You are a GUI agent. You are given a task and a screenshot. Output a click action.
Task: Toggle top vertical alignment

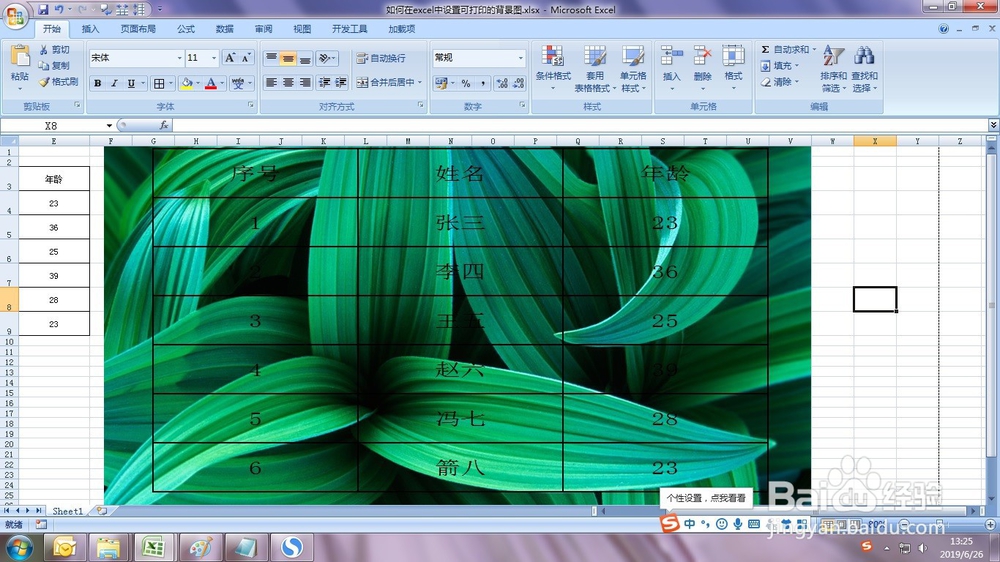[271, 58]
